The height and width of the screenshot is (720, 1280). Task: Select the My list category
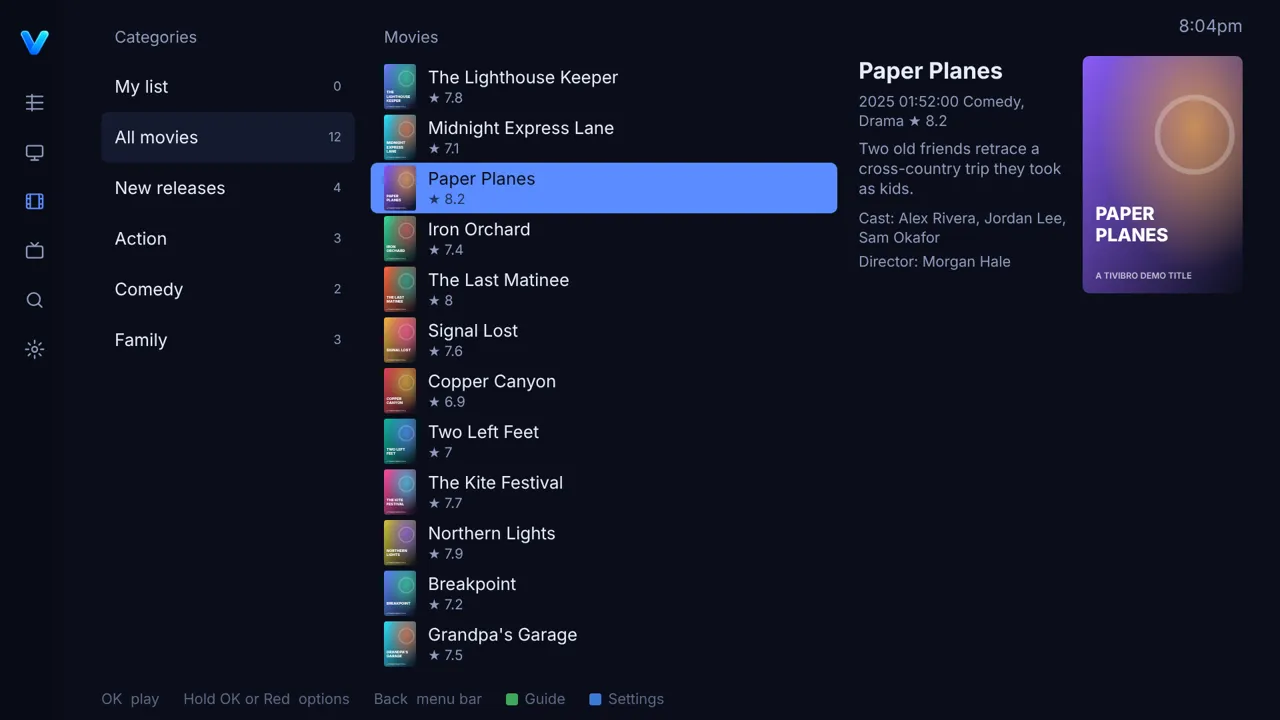[x=228, y=87]
